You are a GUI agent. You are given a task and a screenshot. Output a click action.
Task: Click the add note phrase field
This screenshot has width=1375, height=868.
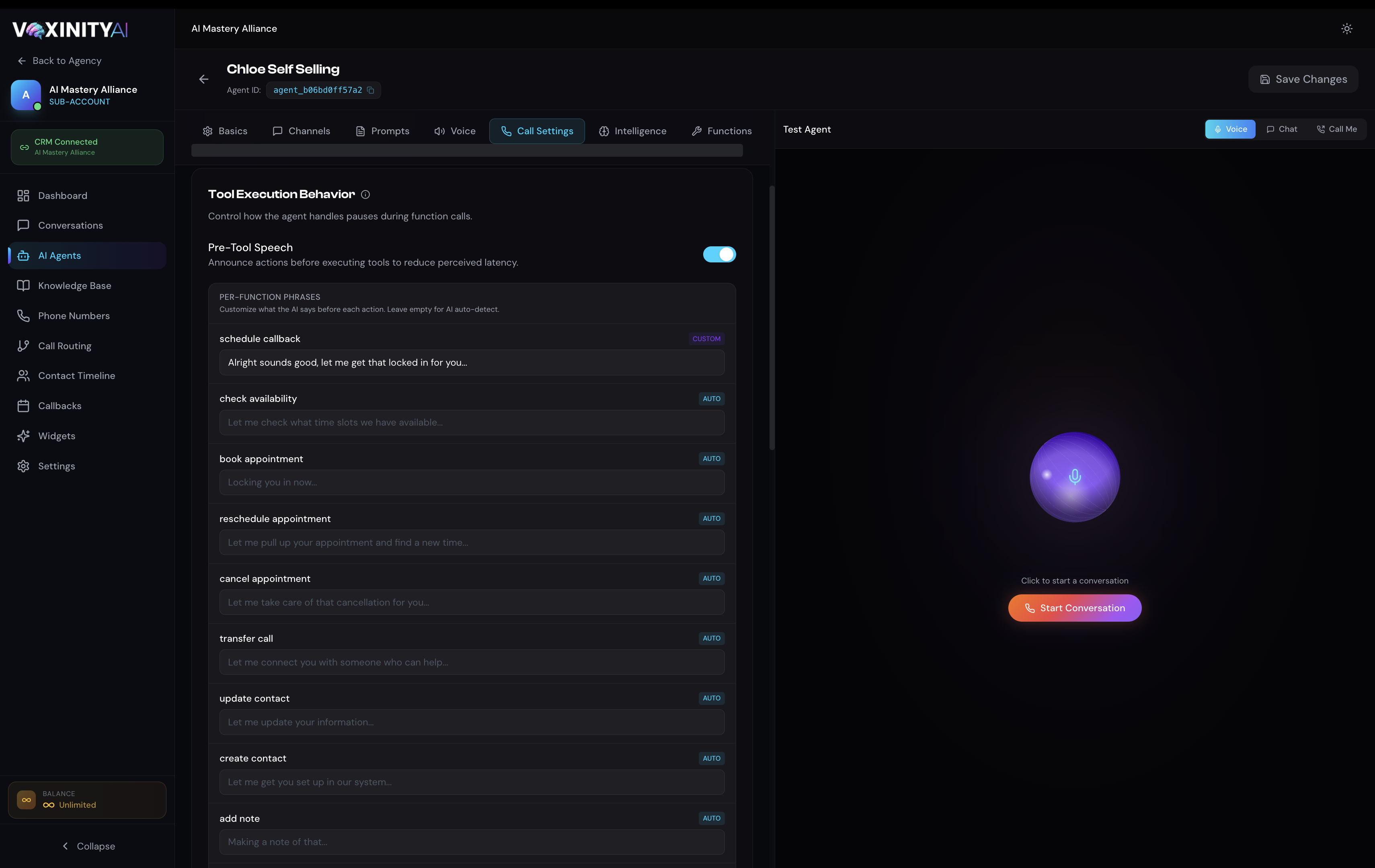pos(472,842)
